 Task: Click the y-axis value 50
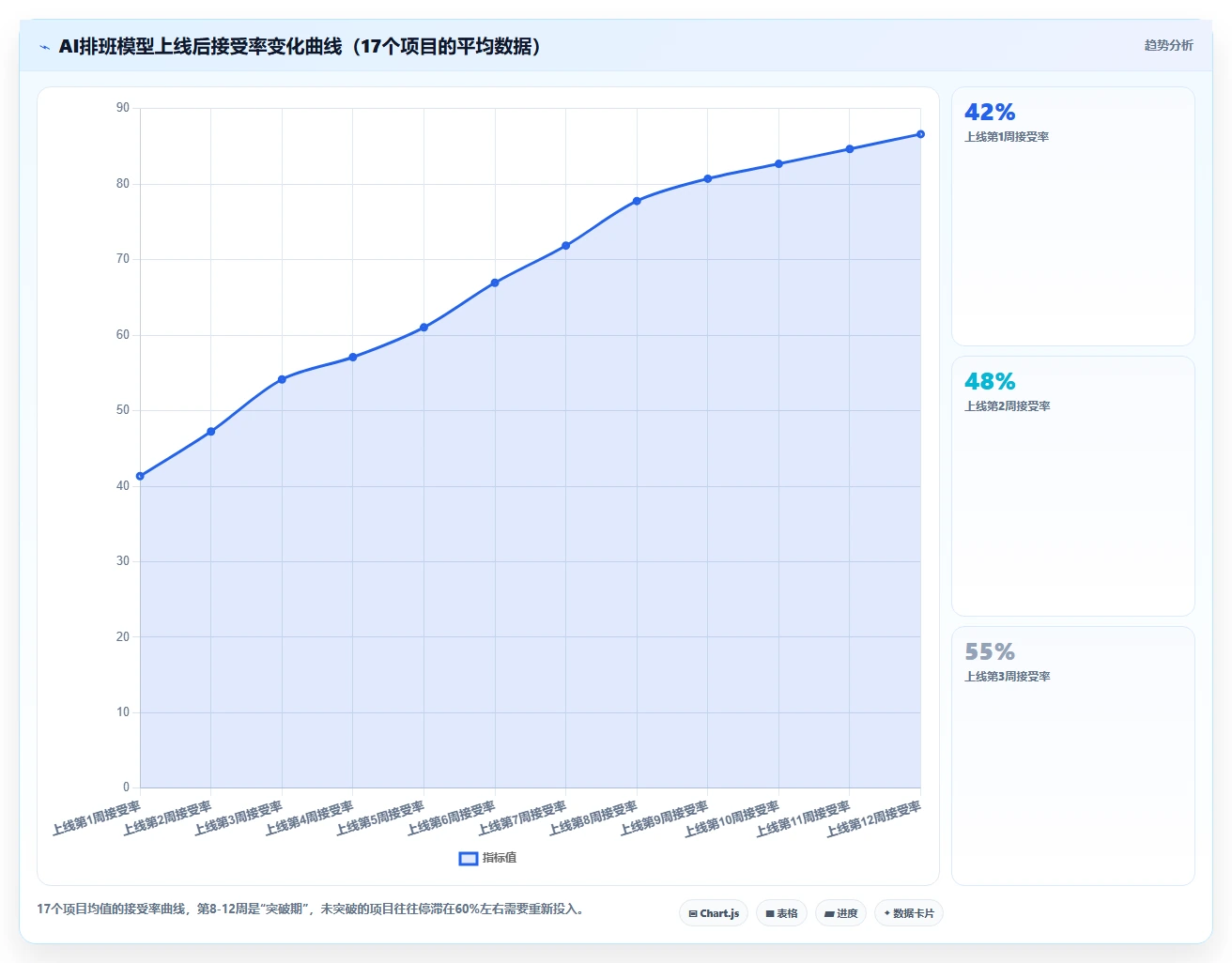pyautogui.click(x=123, y=410)
